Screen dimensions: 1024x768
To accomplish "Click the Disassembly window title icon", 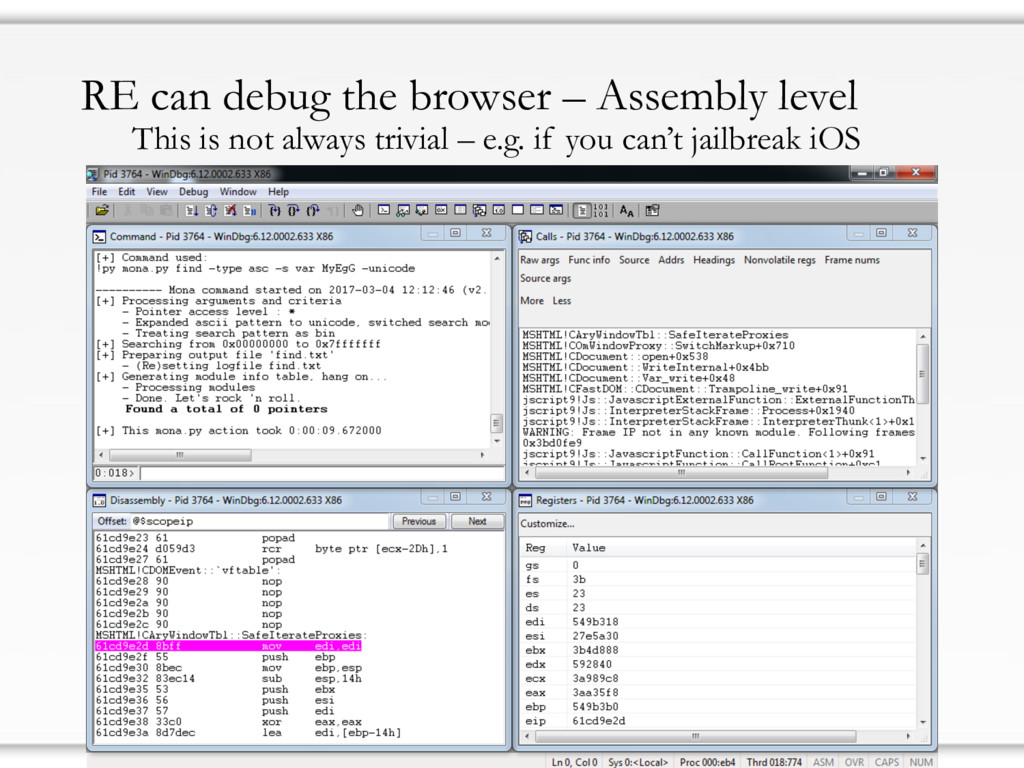I will pos(99,500).
